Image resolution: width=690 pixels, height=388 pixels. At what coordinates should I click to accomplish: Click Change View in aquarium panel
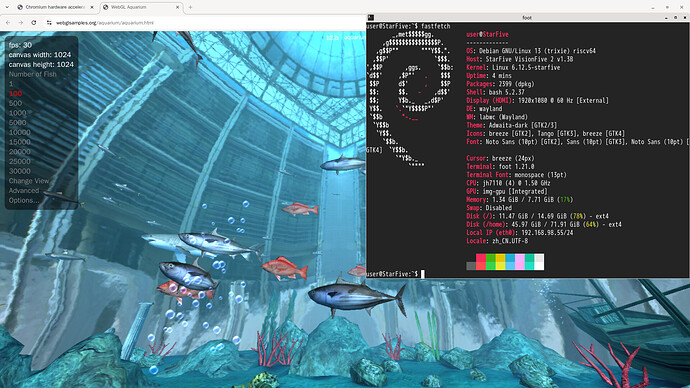tap(29, 181)
